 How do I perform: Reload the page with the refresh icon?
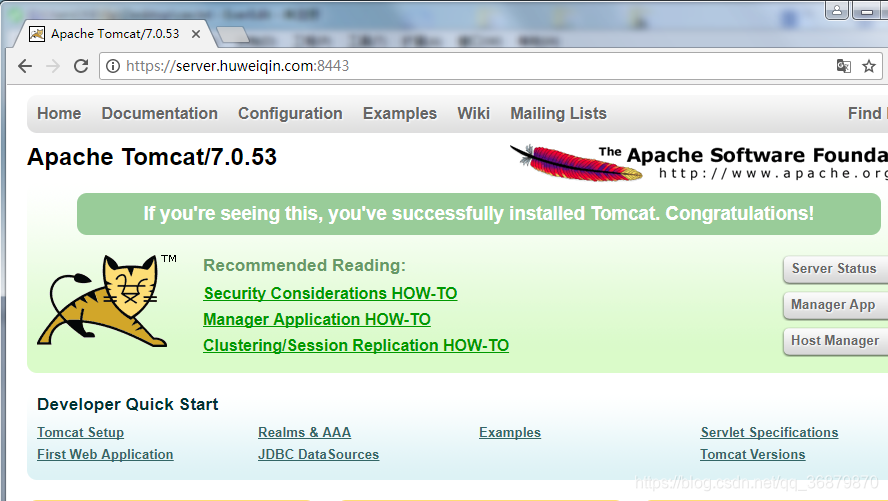[x=81, y=66]
